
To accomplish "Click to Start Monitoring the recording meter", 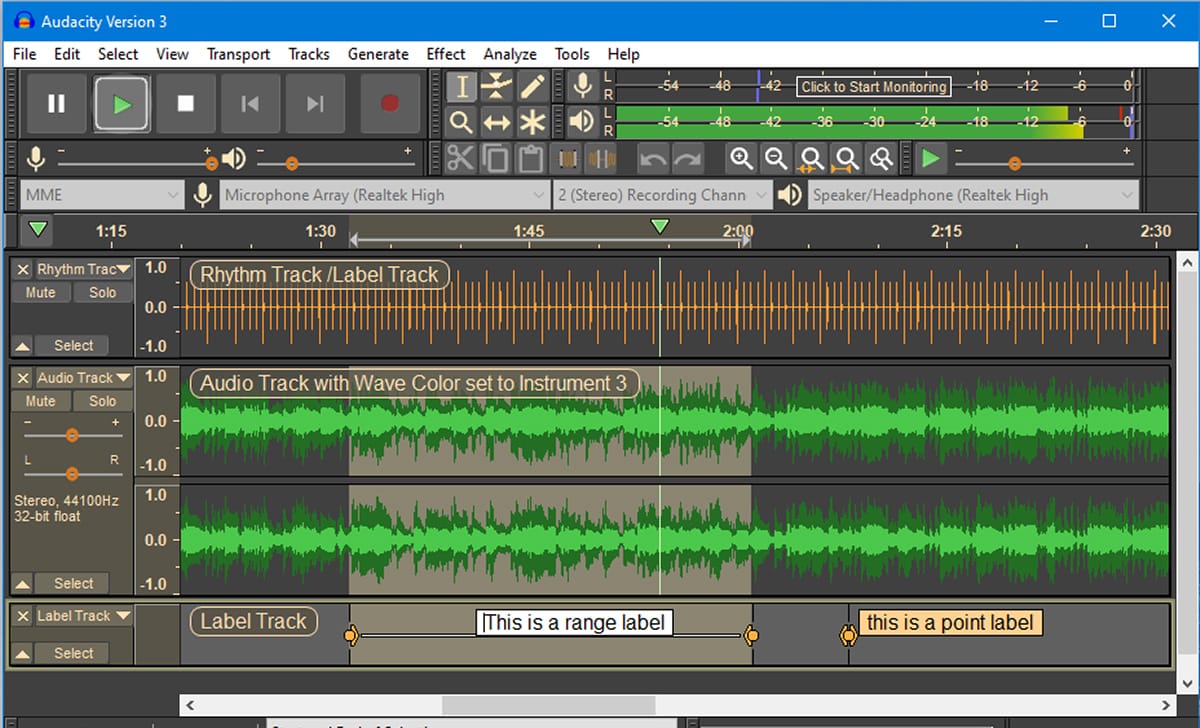I will [871, 87].
